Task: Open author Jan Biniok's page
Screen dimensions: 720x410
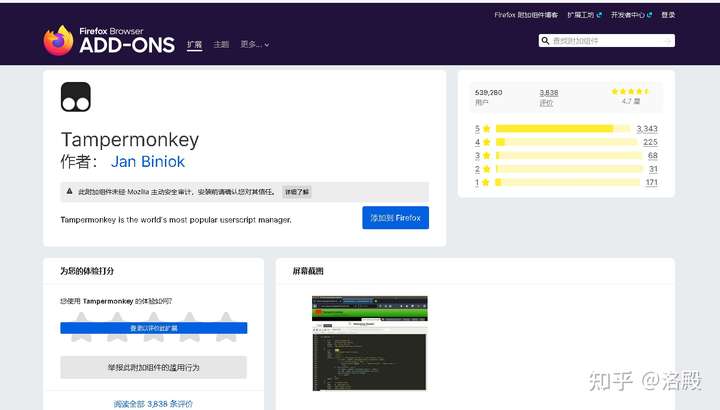Action: [148, 162]
